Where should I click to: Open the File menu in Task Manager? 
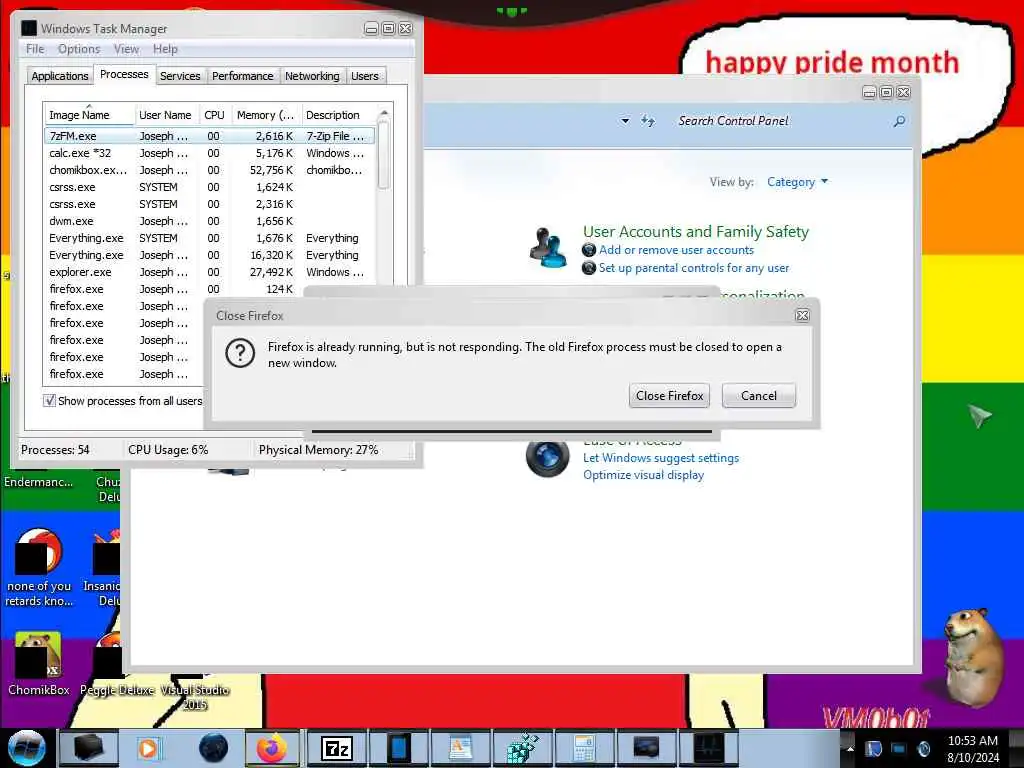coord(35,49)
